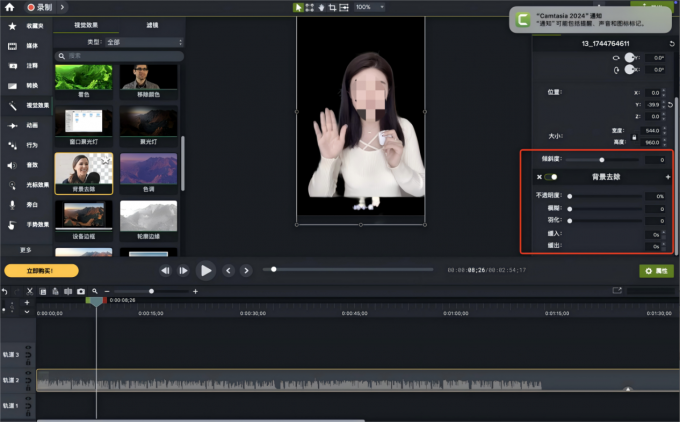Viewport: 680px width, 422px height.
Task: Click the 宽度 544.0 field
Action: pos(652,131)
